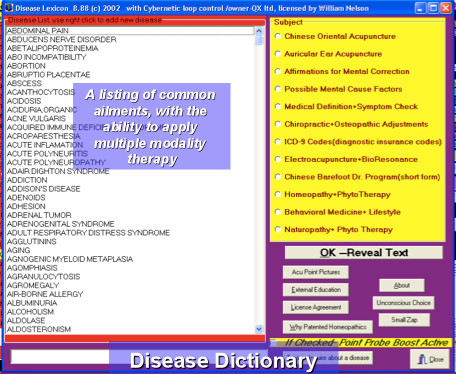Click the About button
The width and height of the screenshot is (456, 374).
coord(402,285)
